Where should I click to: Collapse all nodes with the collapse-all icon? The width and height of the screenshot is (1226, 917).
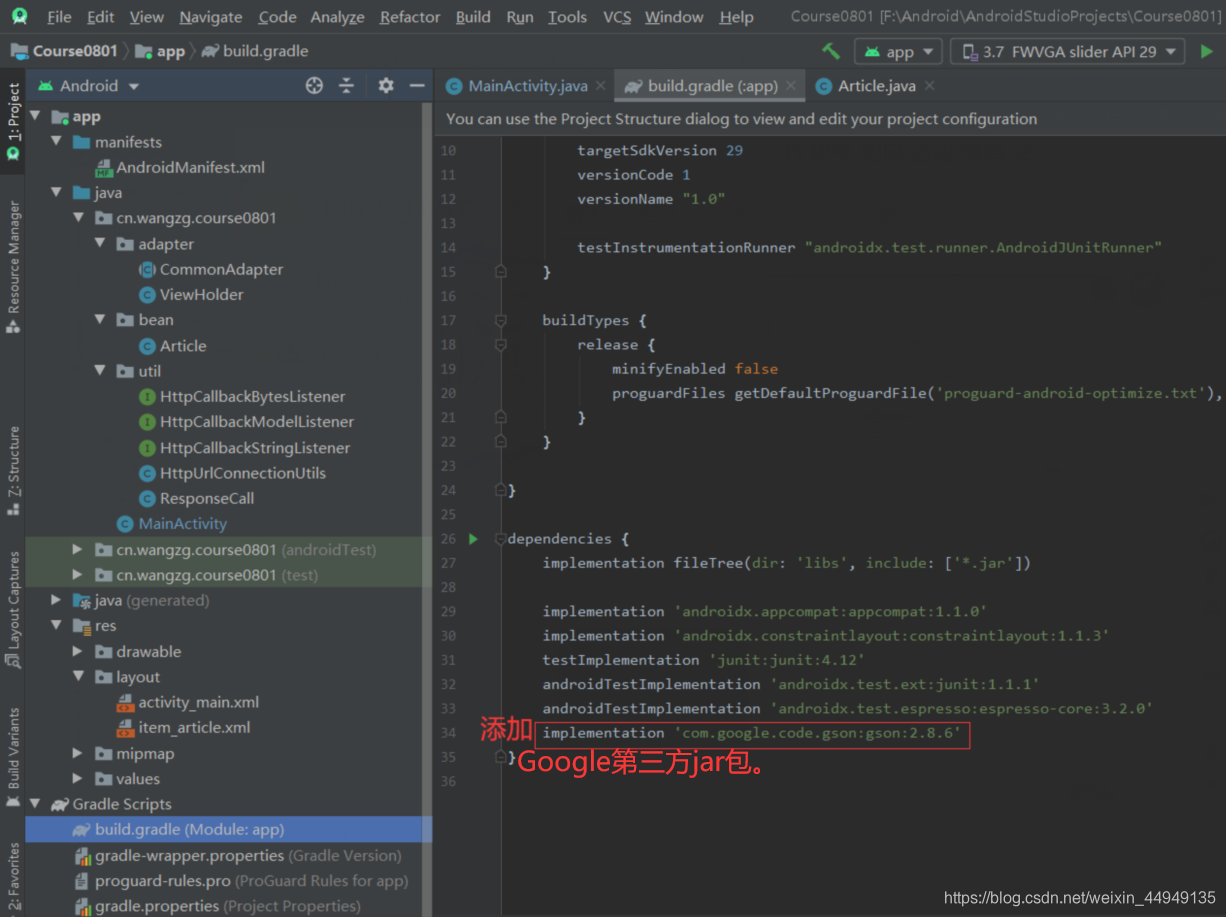(346, 86)
